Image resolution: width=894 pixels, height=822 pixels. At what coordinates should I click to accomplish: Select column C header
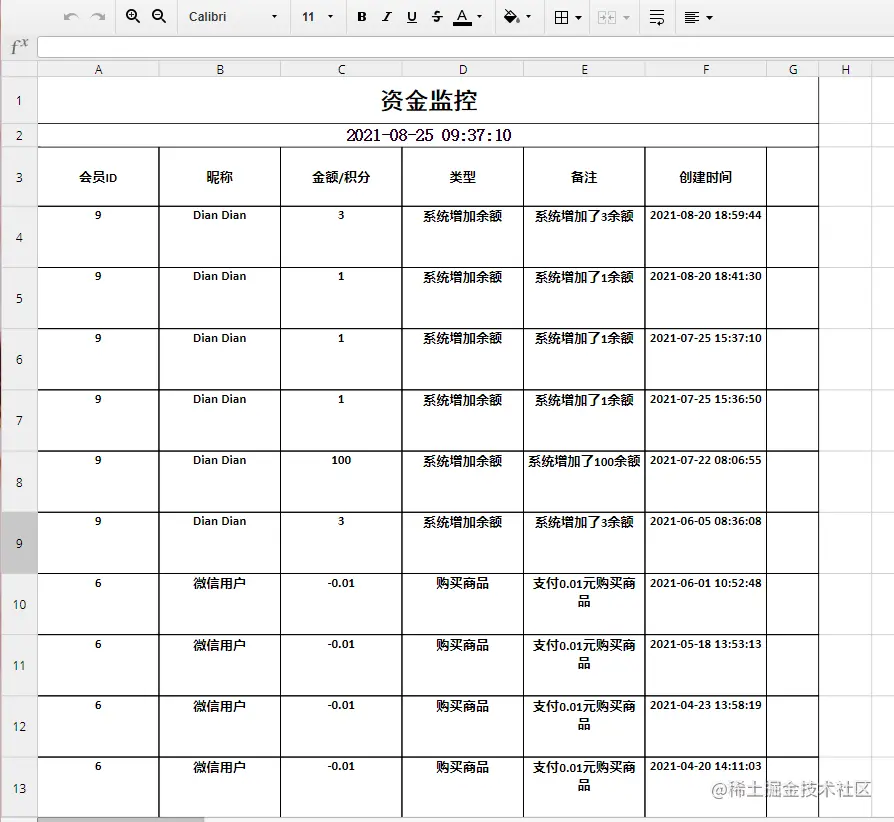click(341, 70)
